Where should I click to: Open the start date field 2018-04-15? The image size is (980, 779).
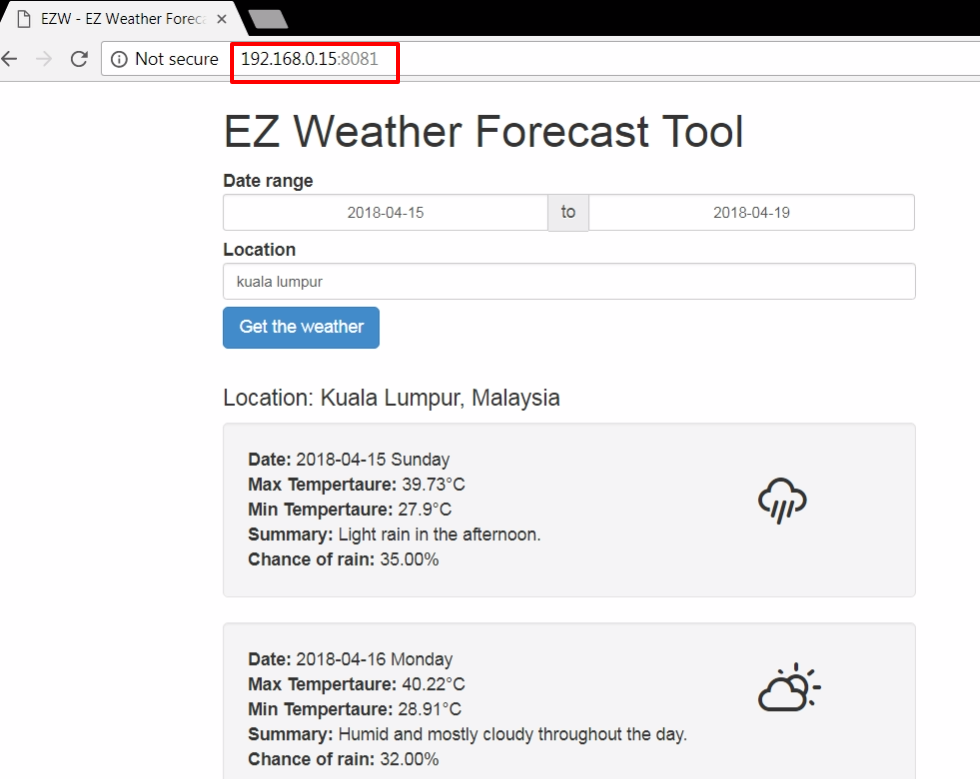(x=385, y=212)
